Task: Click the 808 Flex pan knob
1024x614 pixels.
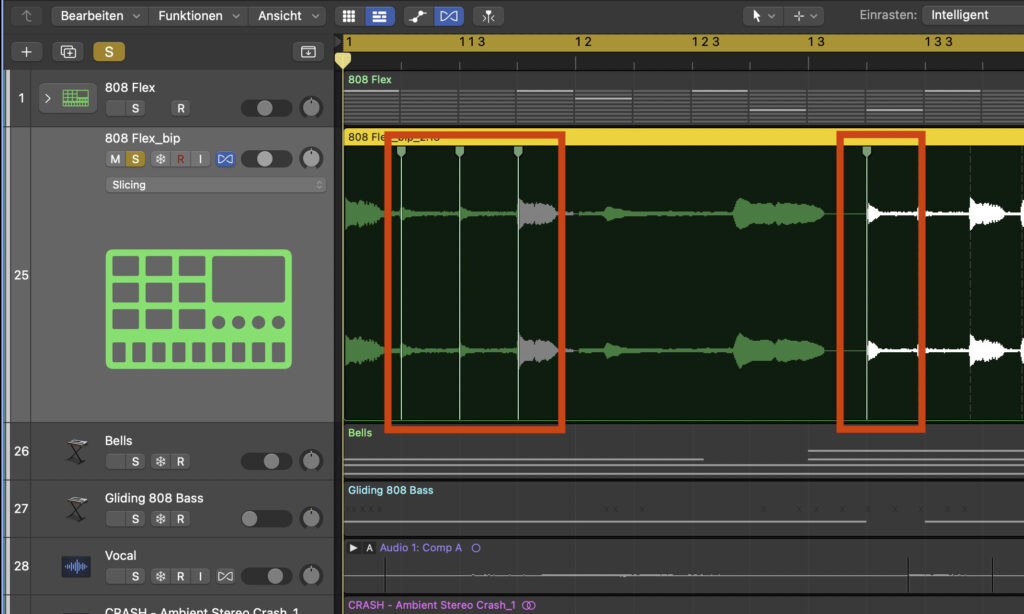Action: click(x=312, y=107)
